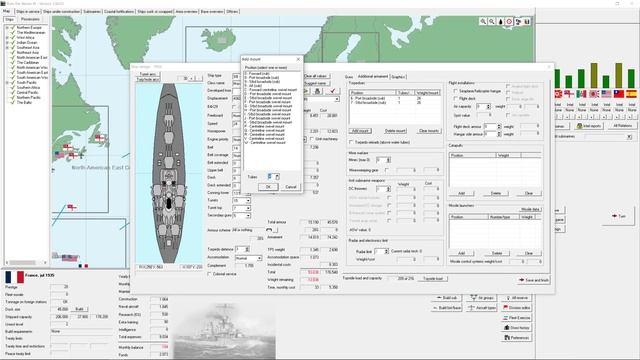
Task: Toggle Minesweeping gear checkbox
Action: (387, 170)
